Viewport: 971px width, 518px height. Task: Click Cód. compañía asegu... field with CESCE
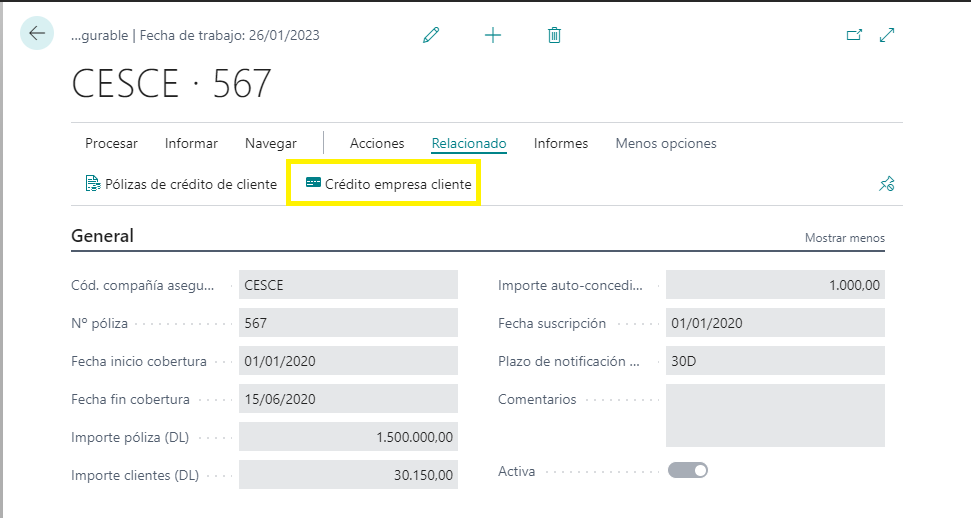pos(348,285)
